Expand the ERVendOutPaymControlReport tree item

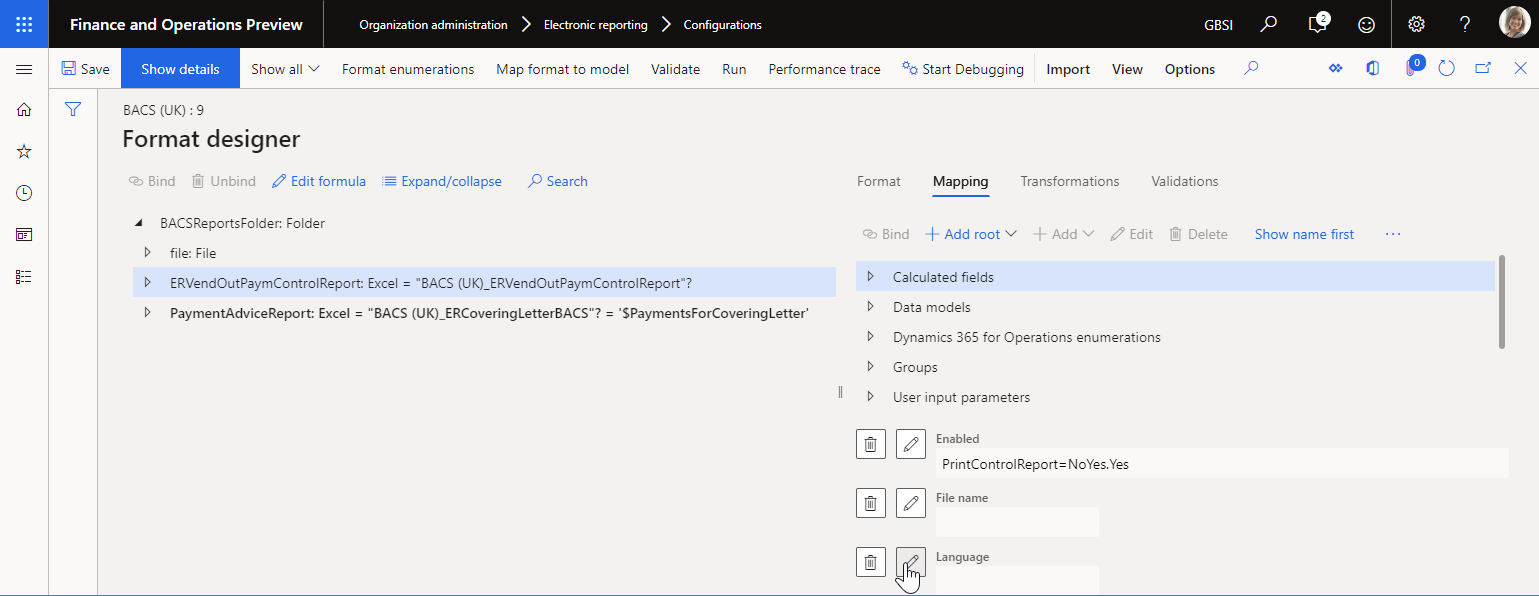(x=147, y=283)
